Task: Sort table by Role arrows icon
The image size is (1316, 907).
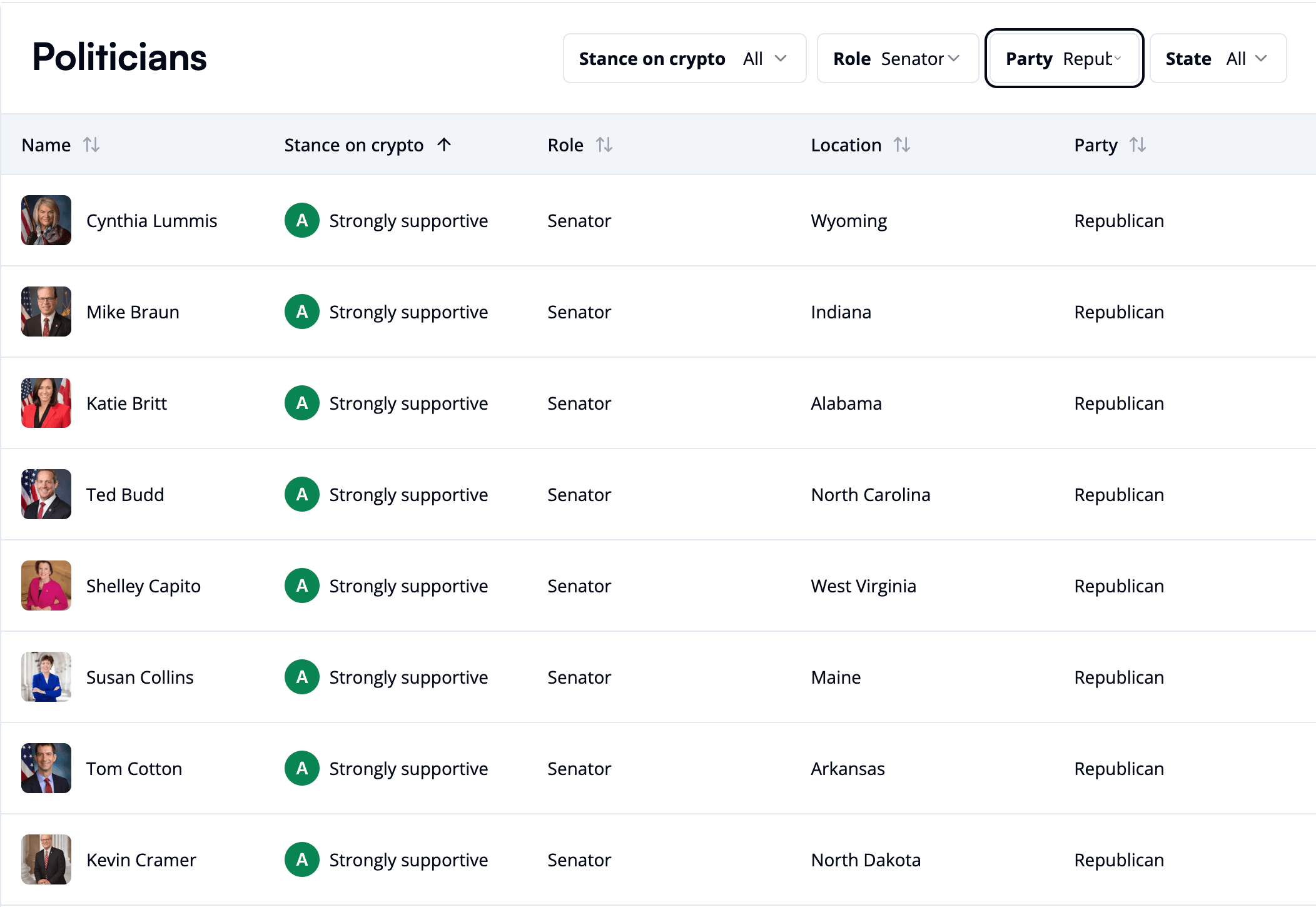Action: tap(604, 145)
